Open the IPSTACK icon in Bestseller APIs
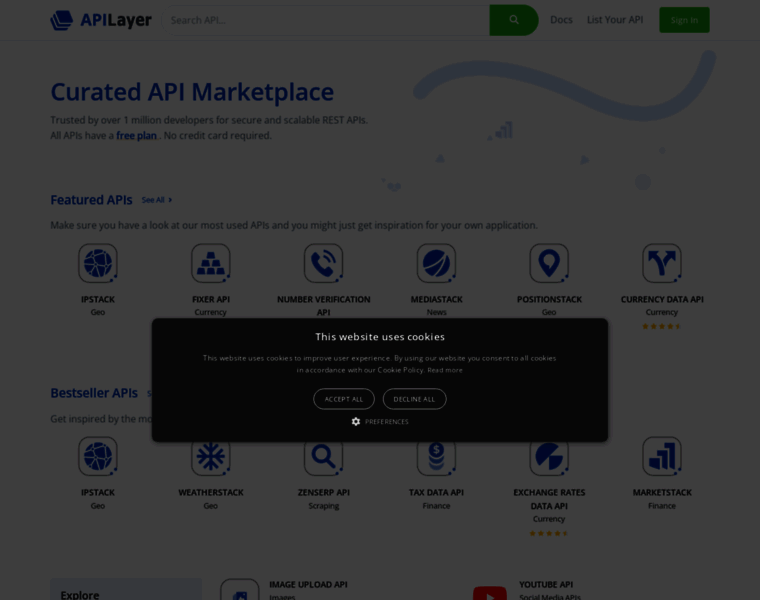 pyautogui.click(x=98, y=456)
